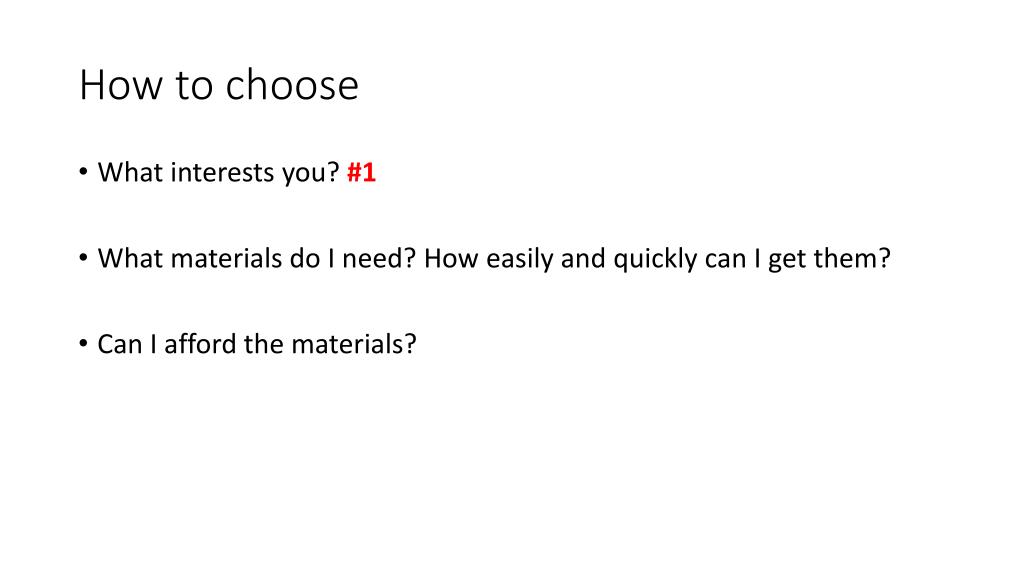Click the bullet dot before "What interests you?"
The image size is (1024, 576).
pos(84,172)
